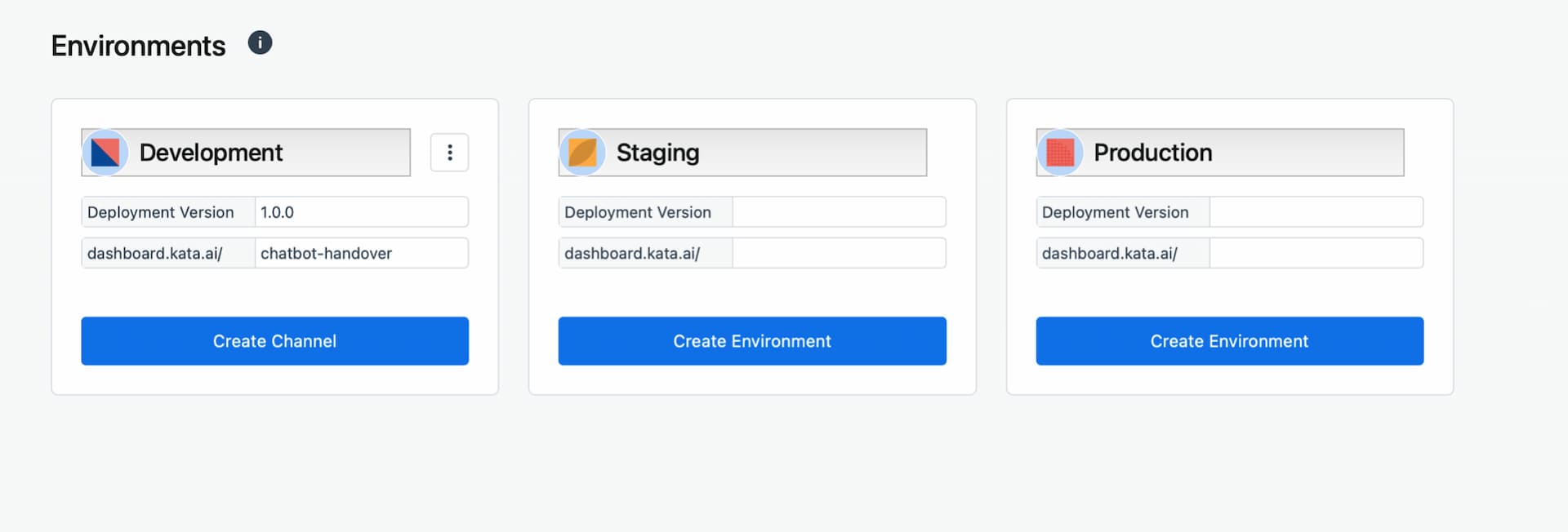Click Create Environment in the Production card
This screenshot has width=1568, height=532.
[x=1230, y=341]
